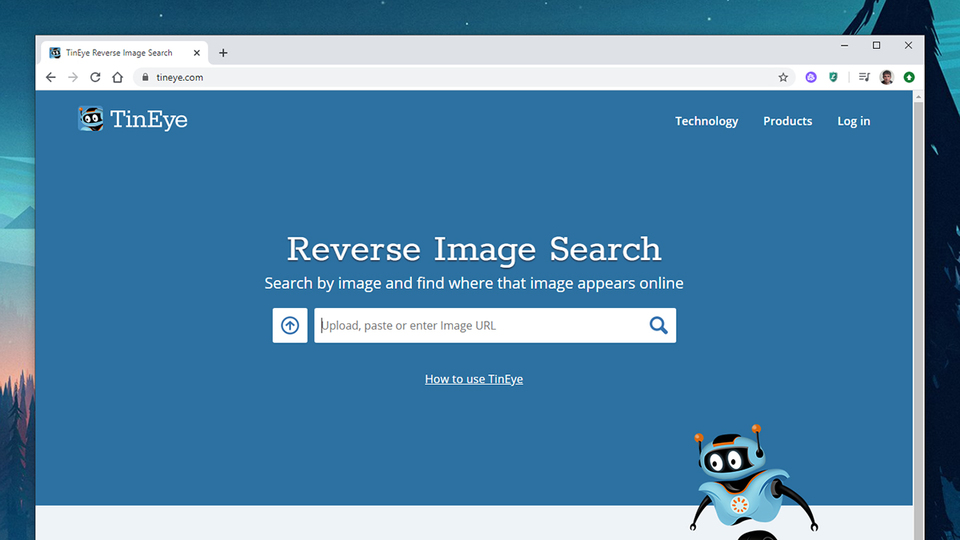Select the TinEye Reverse Image Search tab
Viewport: 960px width, 540px height.
125,53
